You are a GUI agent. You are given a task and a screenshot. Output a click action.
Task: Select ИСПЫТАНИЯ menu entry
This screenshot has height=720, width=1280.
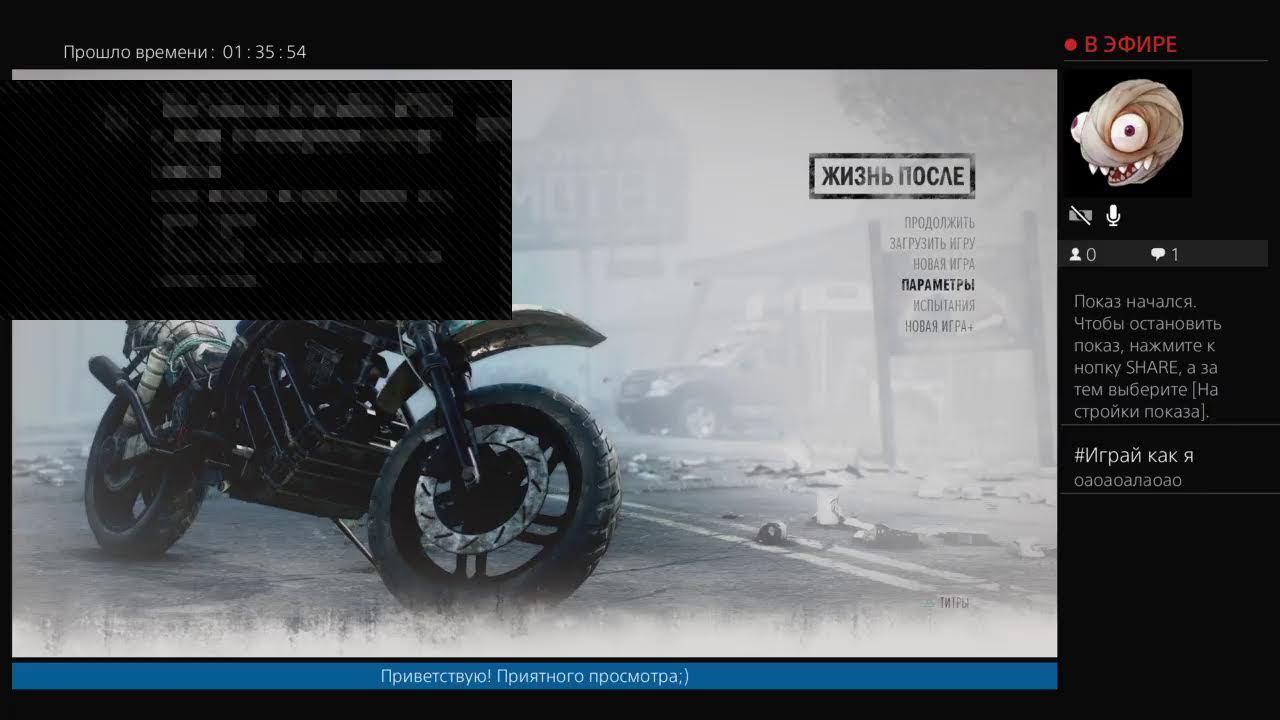click(943, 305)
